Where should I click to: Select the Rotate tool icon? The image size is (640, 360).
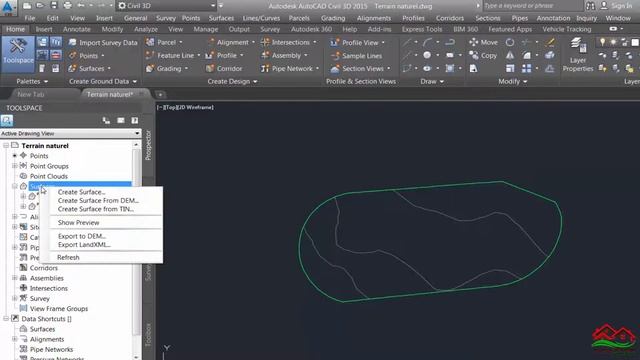(x=510, y=42)
